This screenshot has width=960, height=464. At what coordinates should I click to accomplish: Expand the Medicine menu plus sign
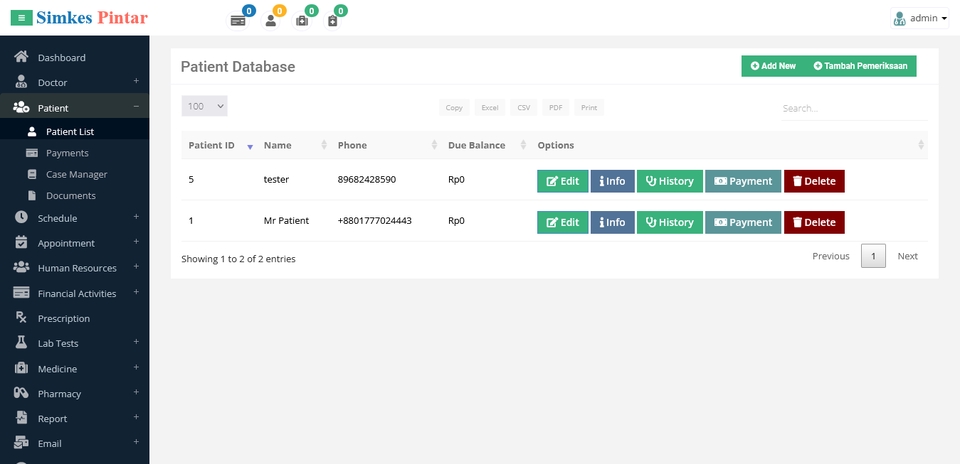click(x=136, y=367)
